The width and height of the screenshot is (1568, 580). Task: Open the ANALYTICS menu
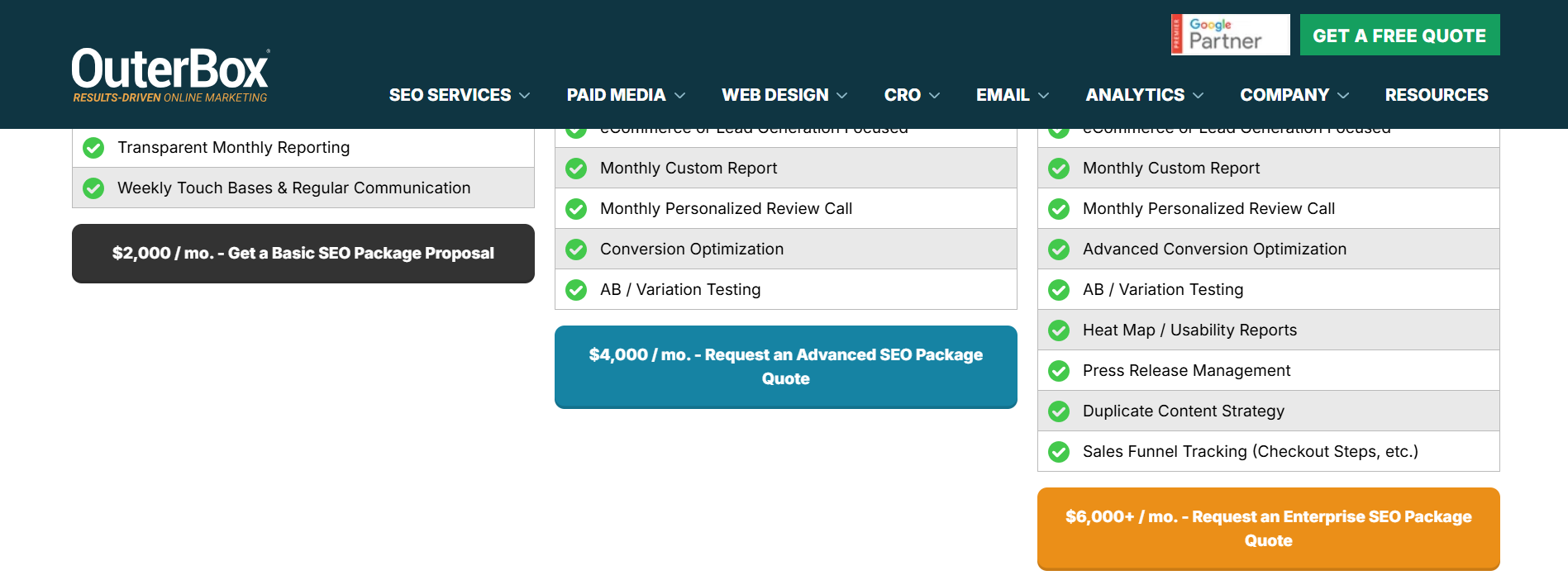pyautogui.click(x=1135, y=95)
